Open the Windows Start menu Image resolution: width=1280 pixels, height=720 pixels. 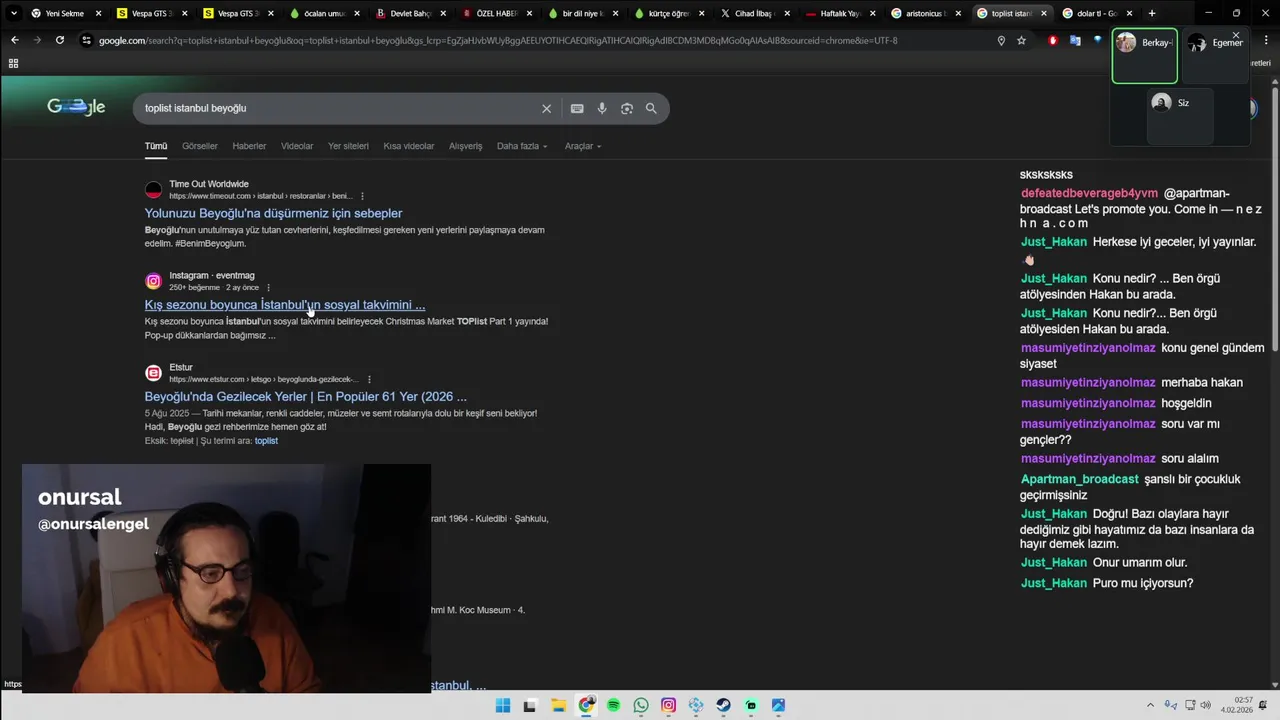click(503, 705)
